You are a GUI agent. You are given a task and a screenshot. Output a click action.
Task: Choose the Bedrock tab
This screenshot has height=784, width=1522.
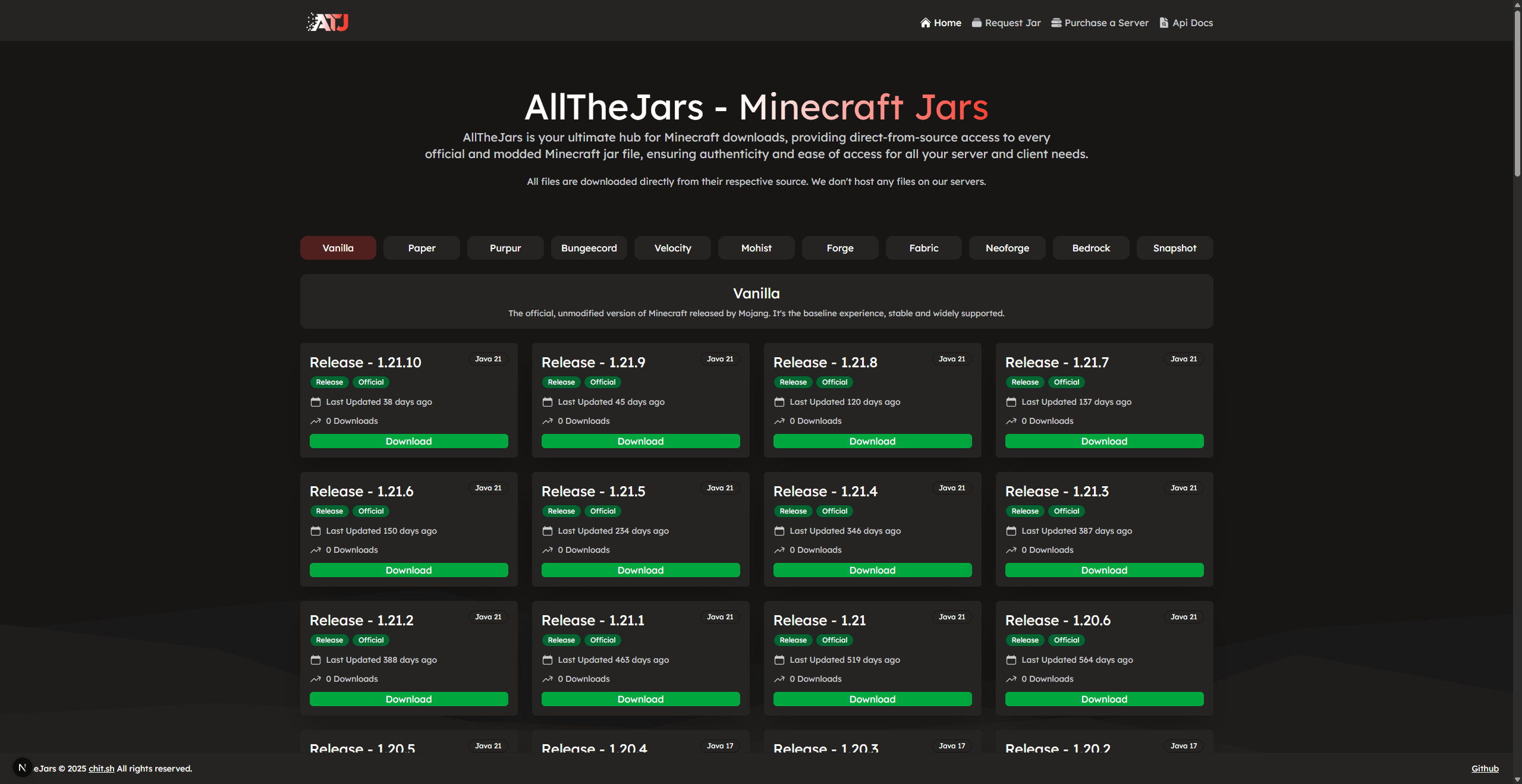(x=1090, y=248)
